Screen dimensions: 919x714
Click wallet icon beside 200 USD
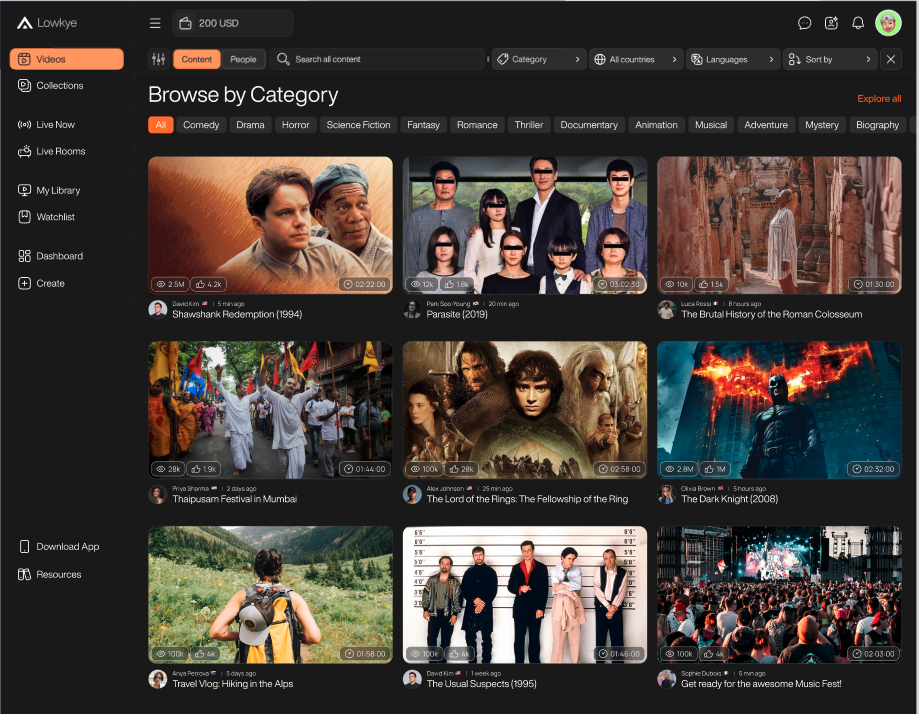coord(185,23)
